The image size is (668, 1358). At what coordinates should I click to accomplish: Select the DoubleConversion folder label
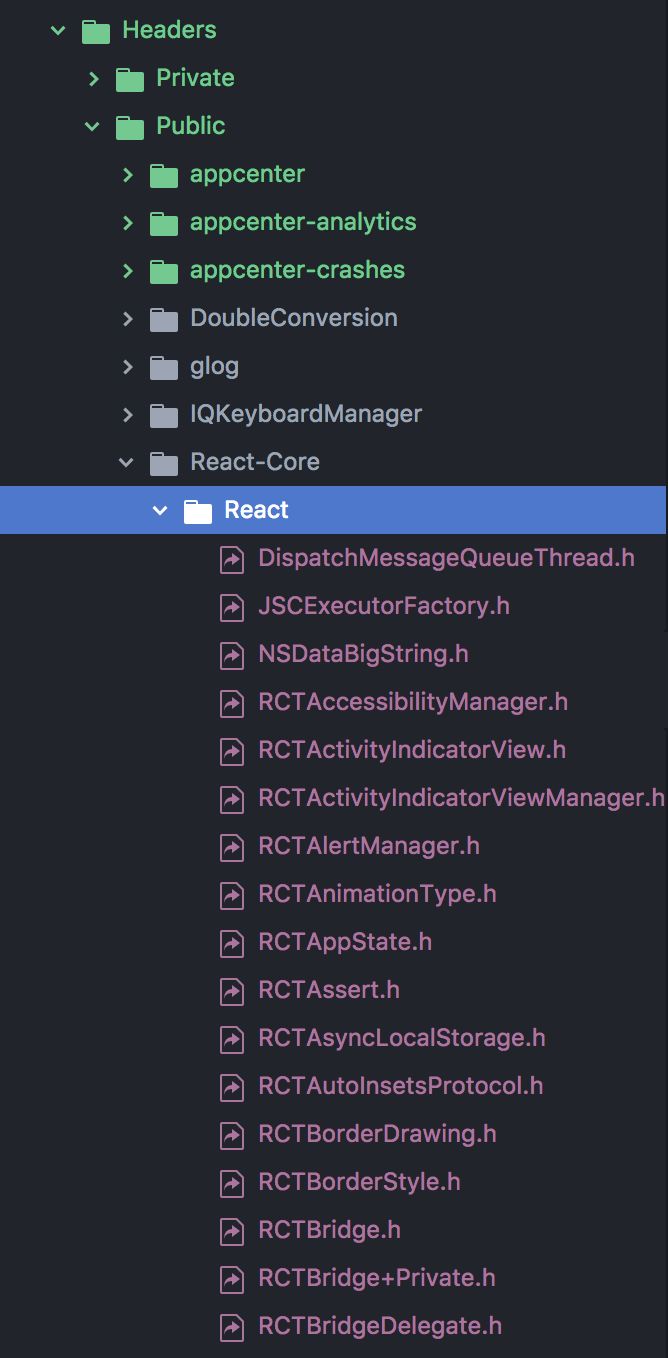tap(294, 318)
